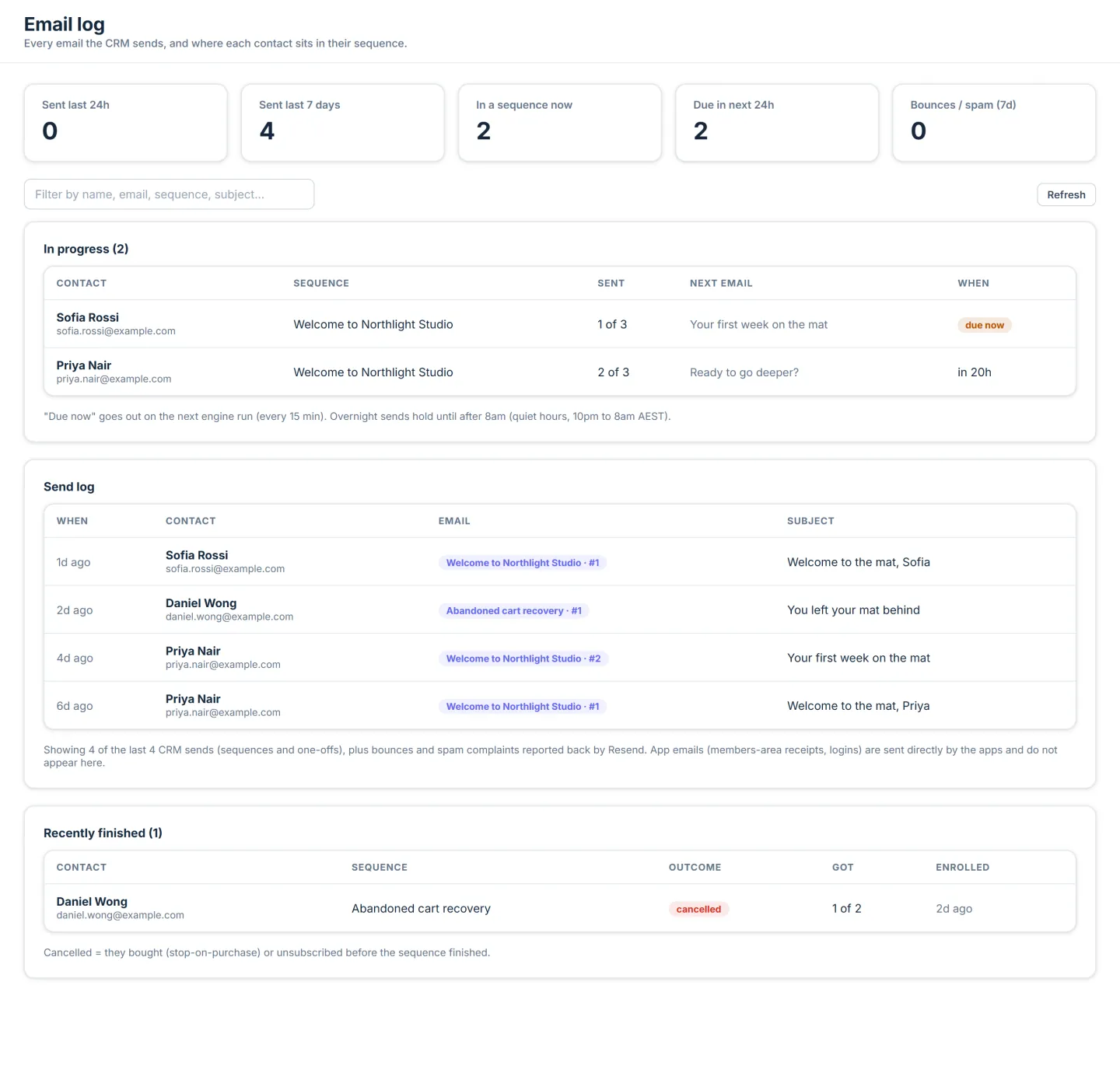Click daniel.wong@example.com in Recently finished
Image resolution: width=1120 pixels, height=1069 pixels.
(x=120, y=915)
